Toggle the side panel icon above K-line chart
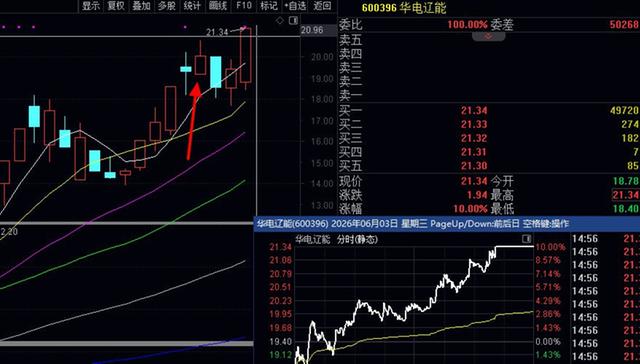The height and width of the screenshot is (364, 640). [x=293, y=20]
